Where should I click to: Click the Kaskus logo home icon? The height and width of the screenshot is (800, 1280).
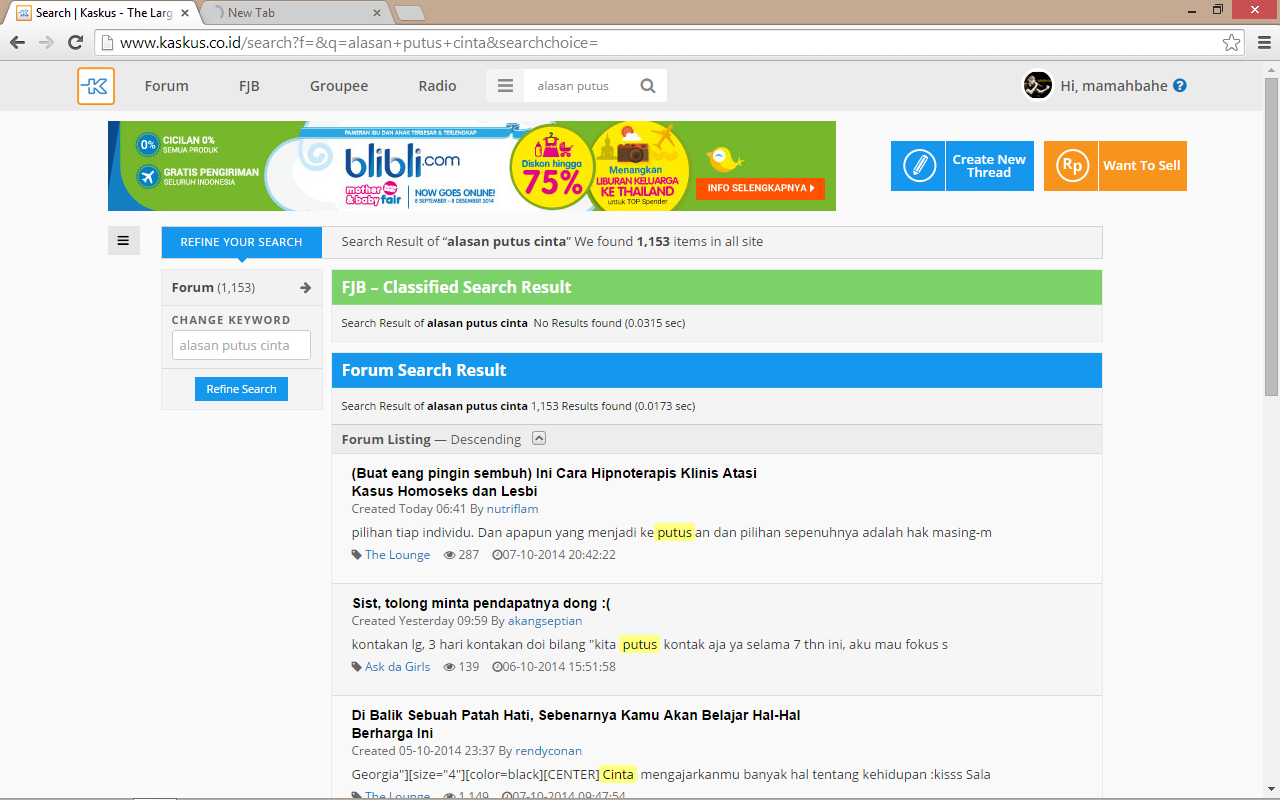tap(96, 86)
